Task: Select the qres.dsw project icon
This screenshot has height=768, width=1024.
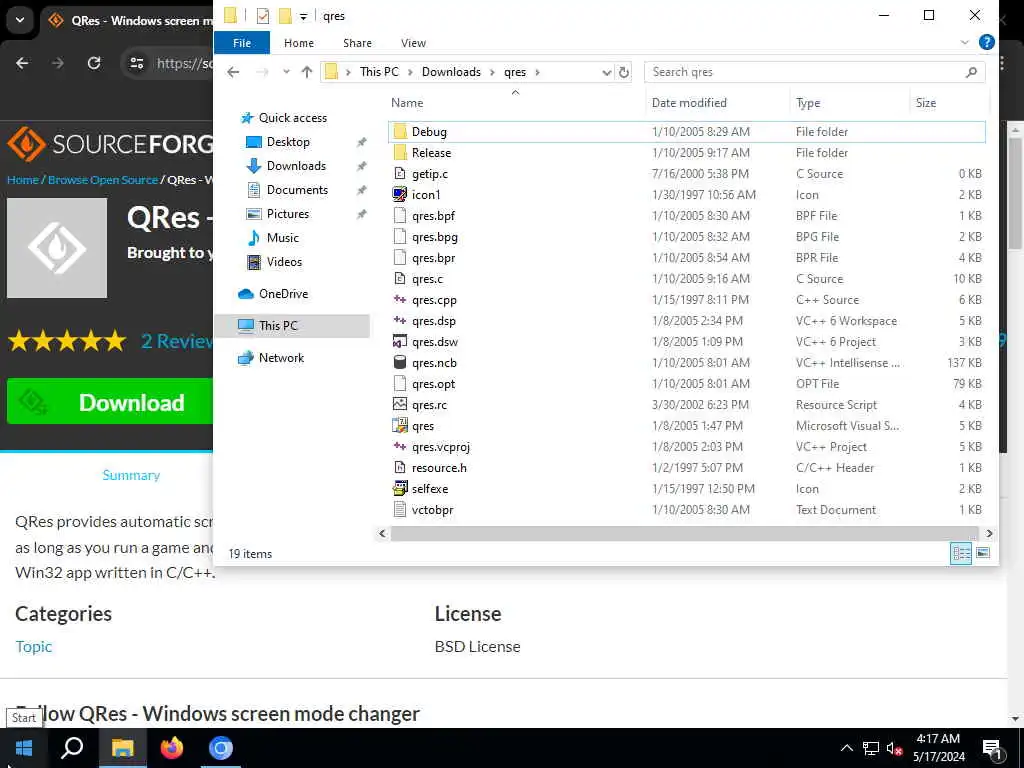Action: (400, 342)
